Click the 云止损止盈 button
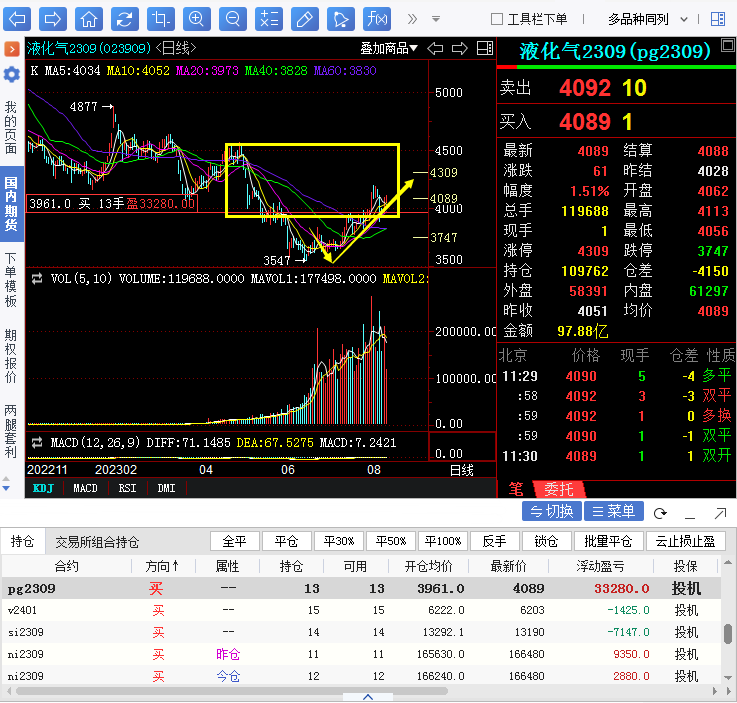This screenshot has height=703, width=737. click(685, 541)
